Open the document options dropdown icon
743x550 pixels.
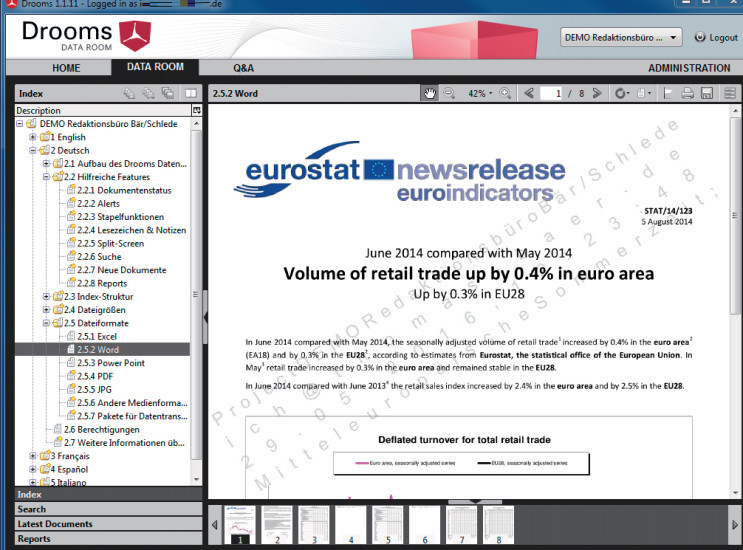pos(643,93)
